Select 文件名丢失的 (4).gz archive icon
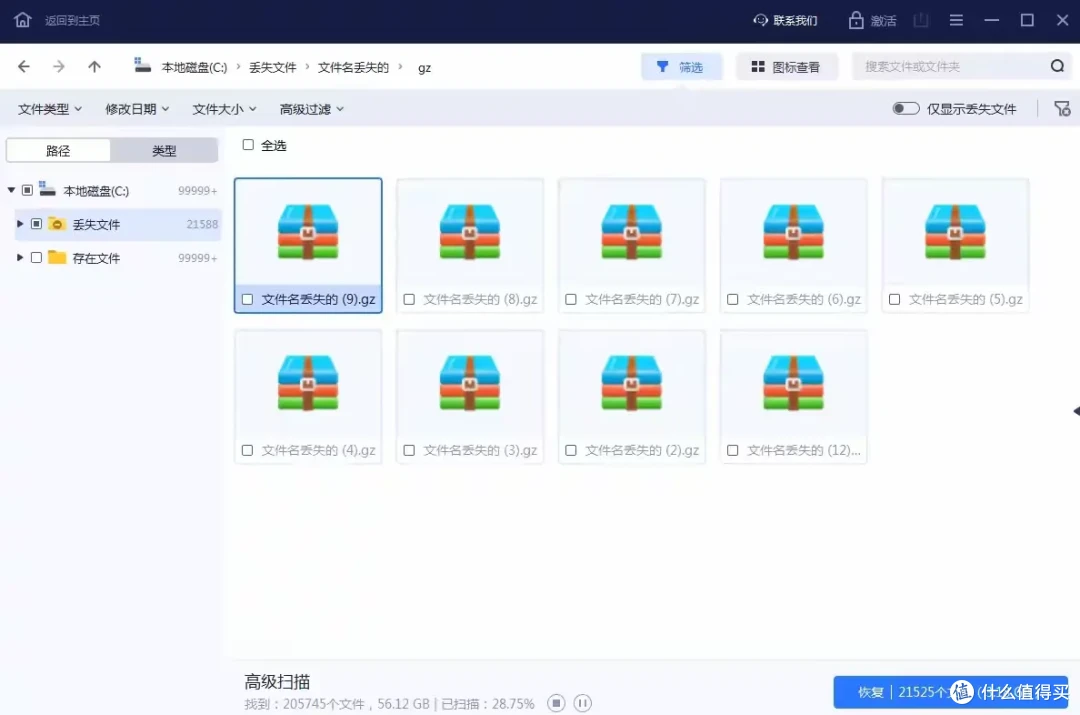Screen dimensions: 1080x715 (308, 383)
